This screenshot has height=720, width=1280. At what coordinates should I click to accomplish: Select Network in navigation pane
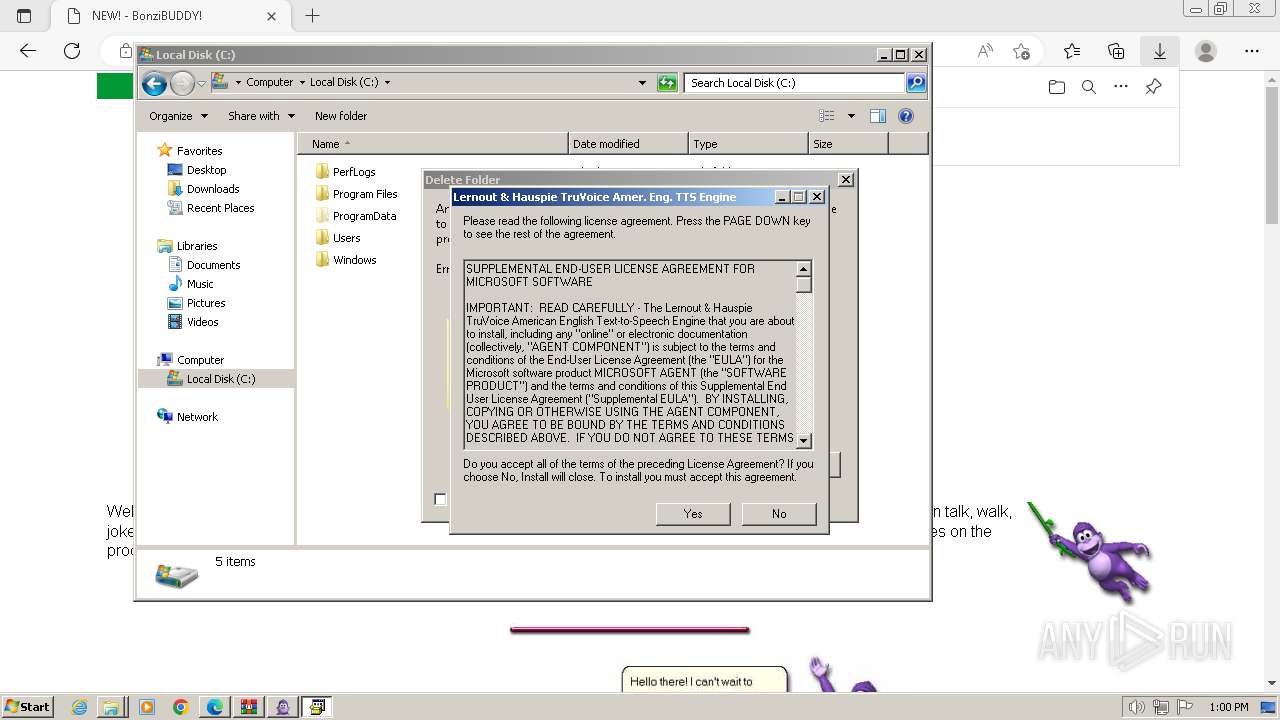(197, 417)
